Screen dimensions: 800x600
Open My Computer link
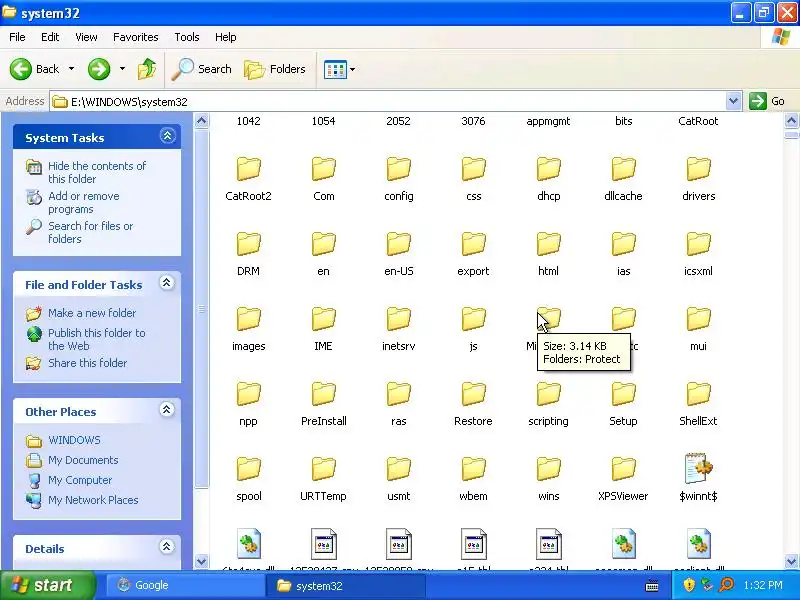tap(80, 480)
